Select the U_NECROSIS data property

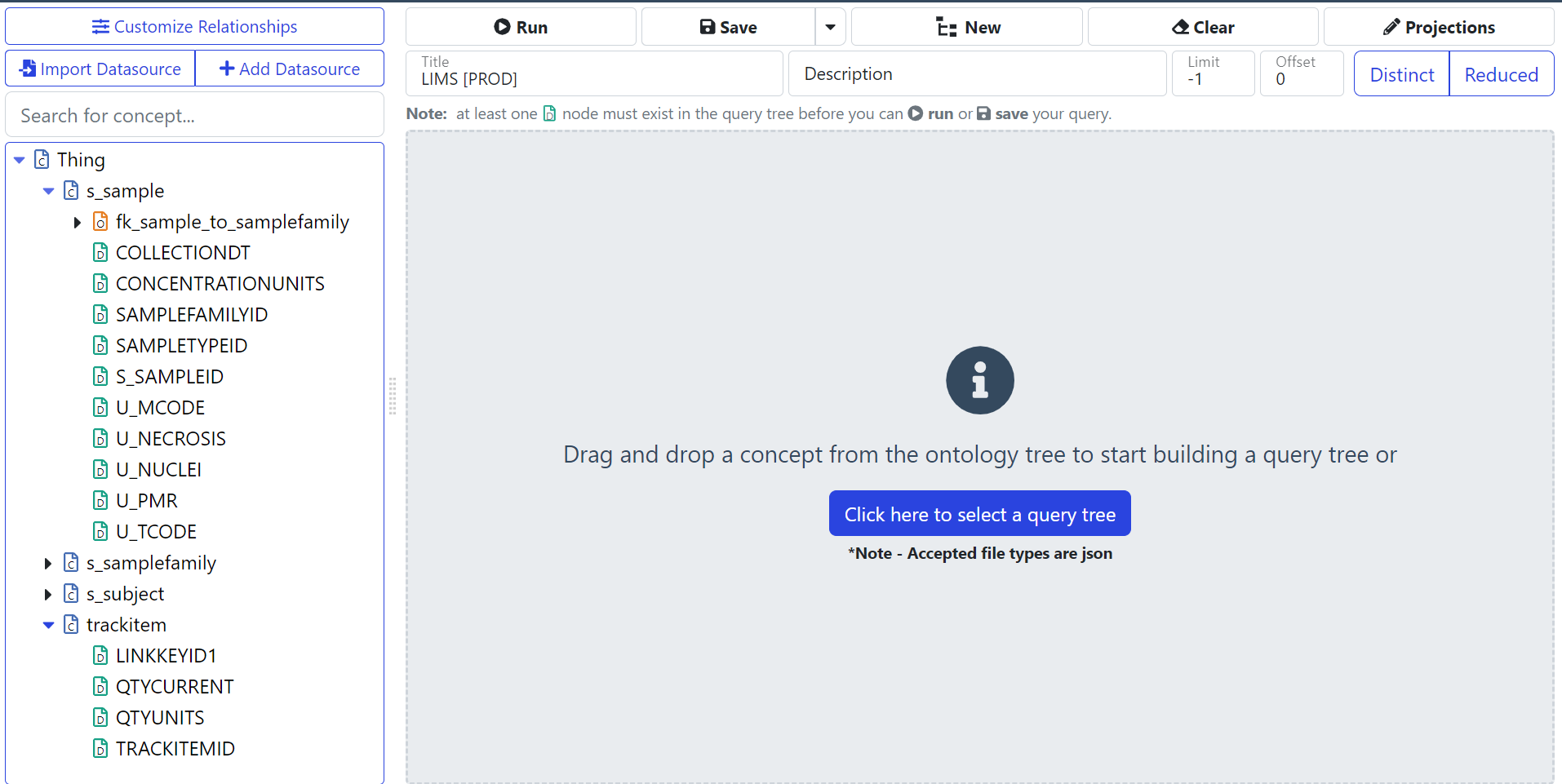[x=171, y=439]
